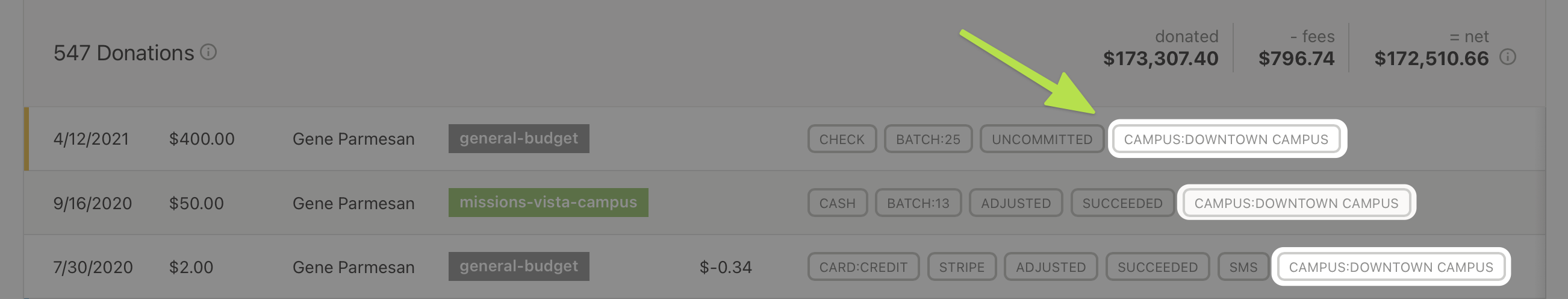Click the general-budget fund label on 4/12/2021 row

[x=518, y=139]
